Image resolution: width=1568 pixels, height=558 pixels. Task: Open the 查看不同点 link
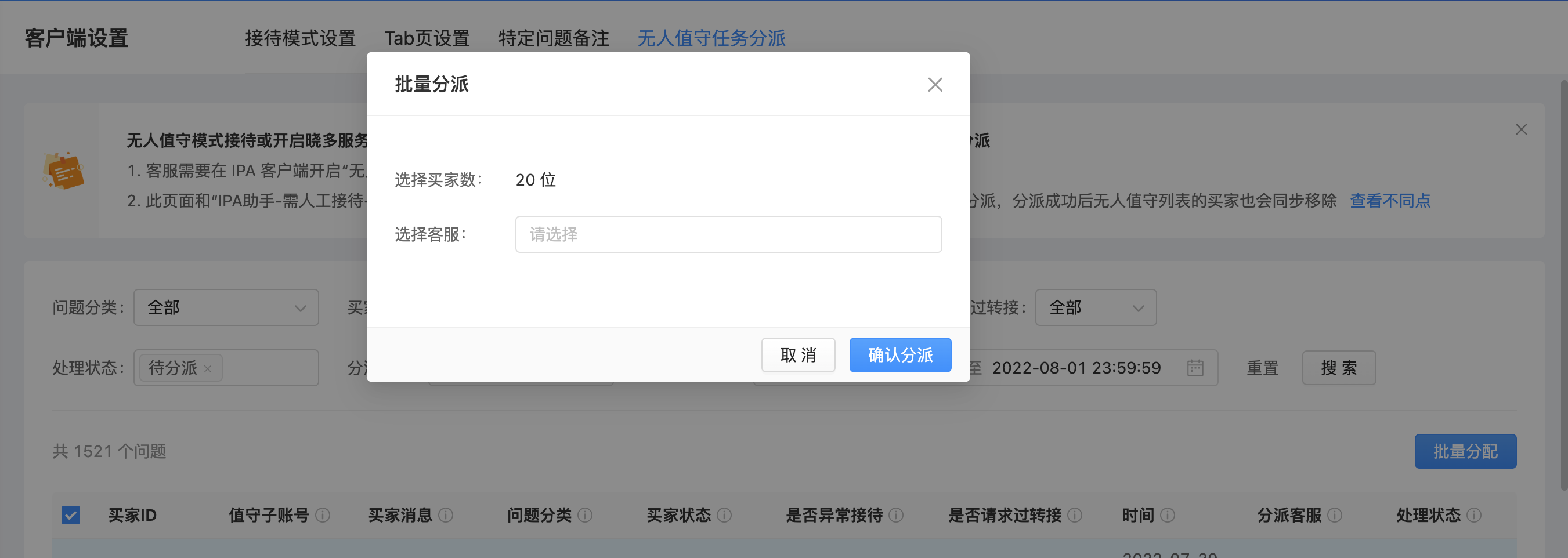pyautogui.click(x=1390, y=201)
